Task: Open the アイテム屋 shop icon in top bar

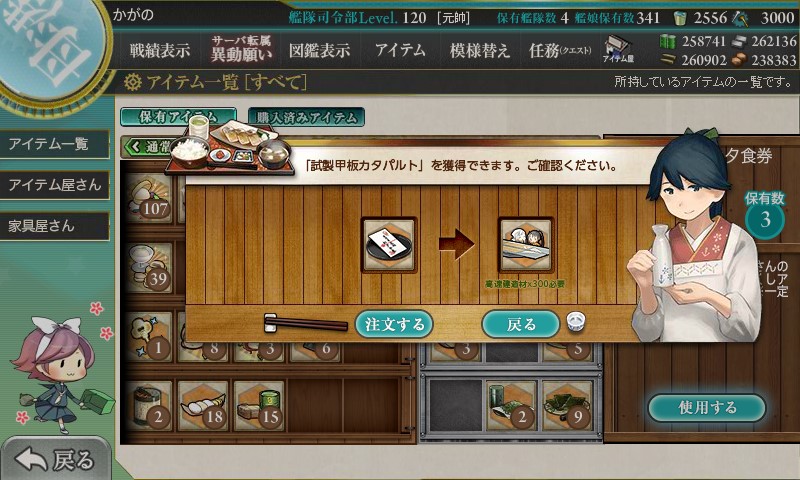Action: (618, 49)
